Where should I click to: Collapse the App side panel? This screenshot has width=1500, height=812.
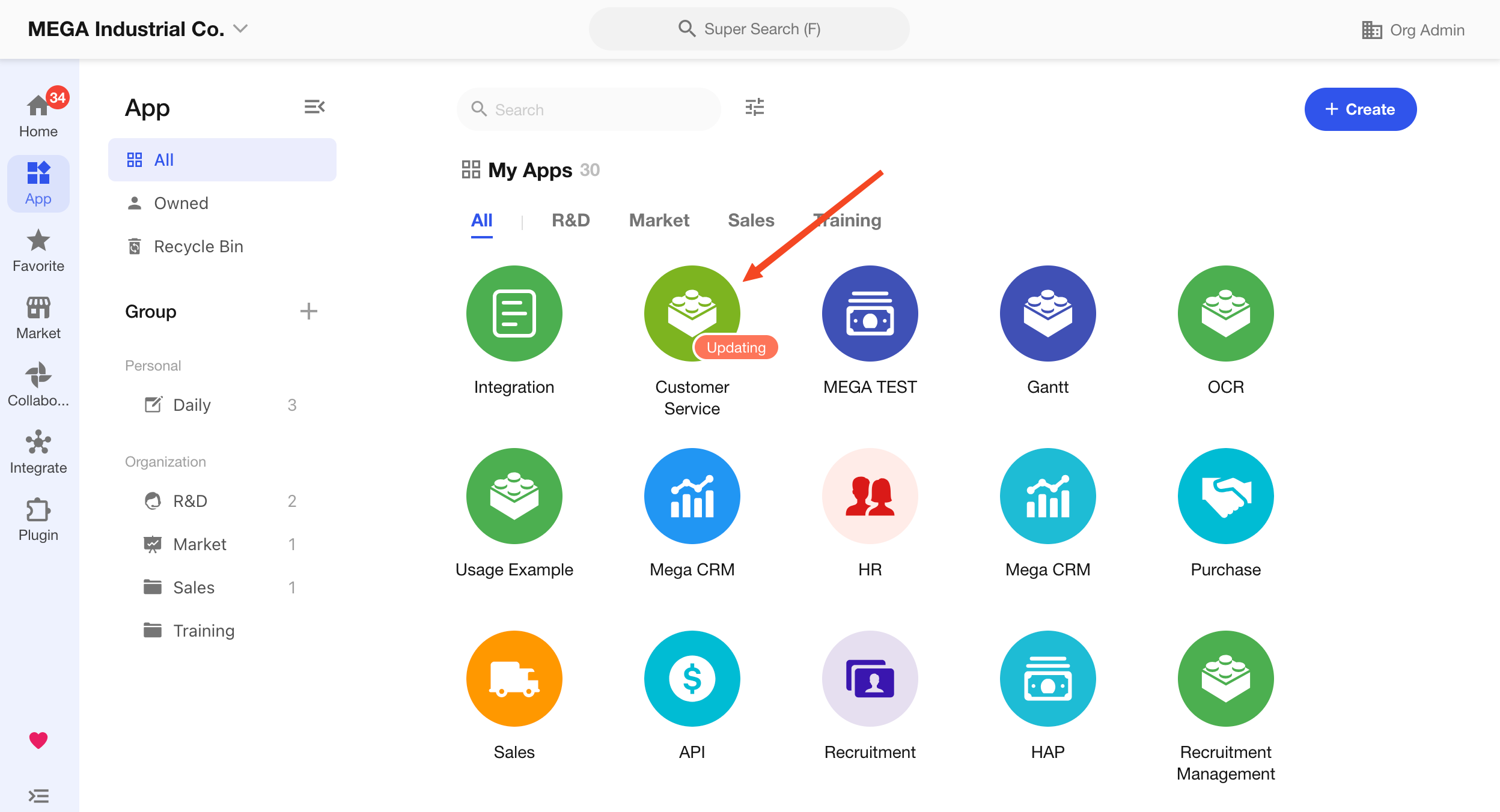click(314, 107)
